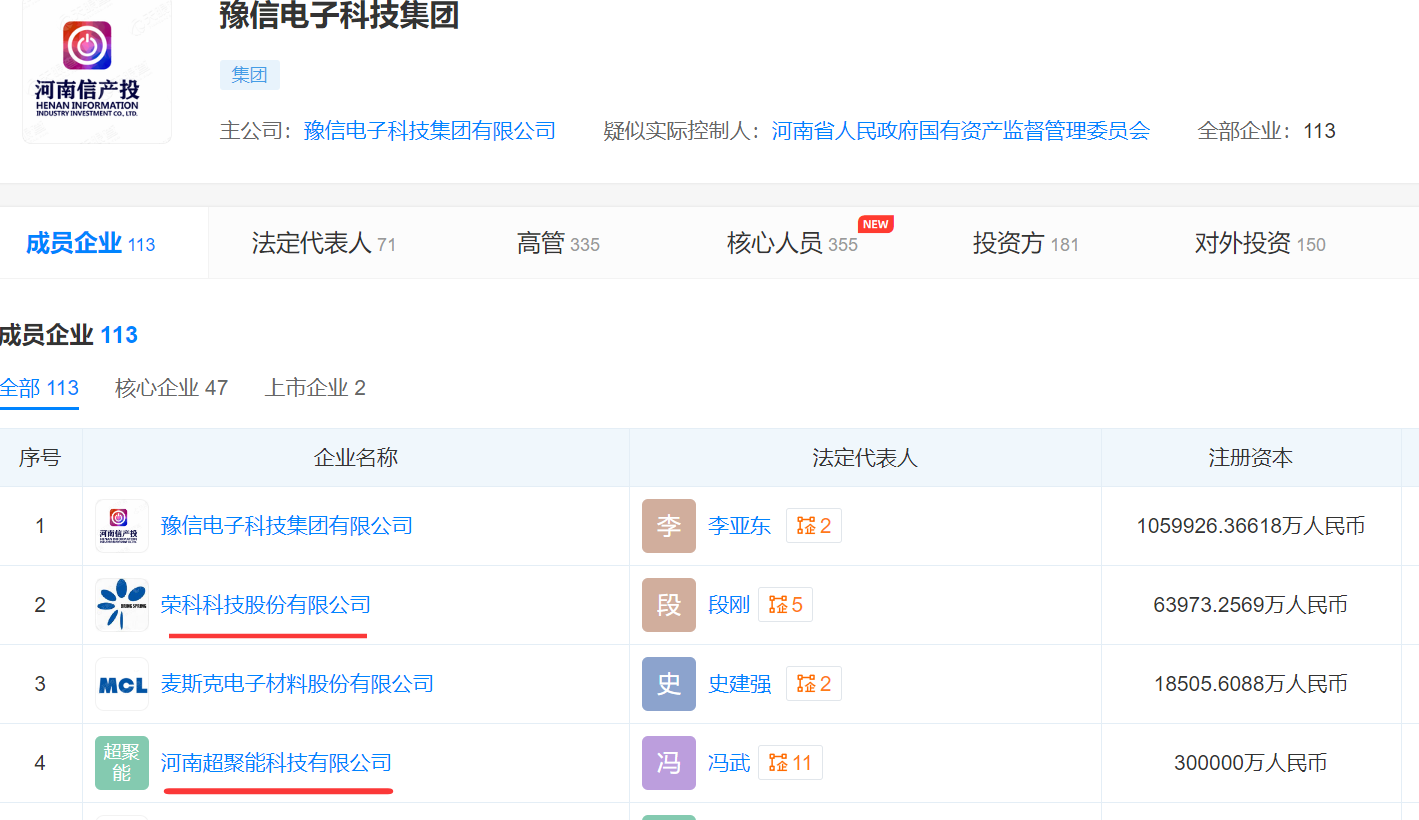Click the 超聚能 green logo icon
The image size is (1419, 820).
point(122,763)
